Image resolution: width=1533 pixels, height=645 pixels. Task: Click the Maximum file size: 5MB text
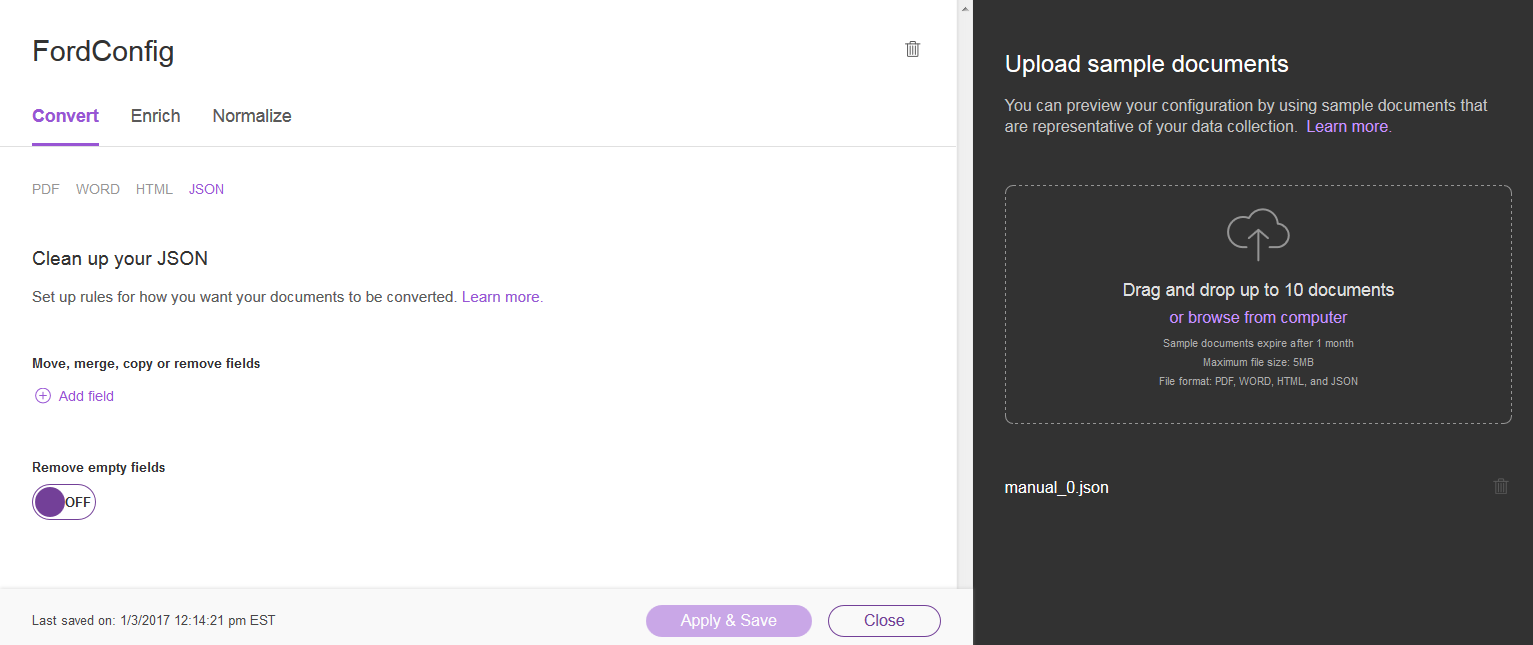1258,362
